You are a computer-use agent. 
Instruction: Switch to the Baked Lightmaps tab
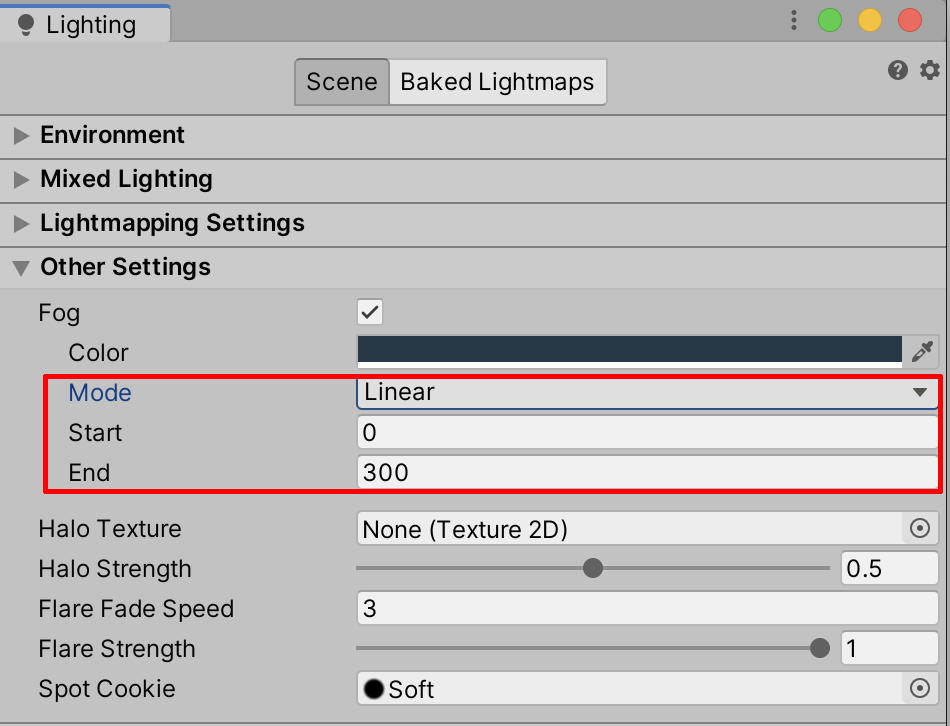[x=497, y=82]
